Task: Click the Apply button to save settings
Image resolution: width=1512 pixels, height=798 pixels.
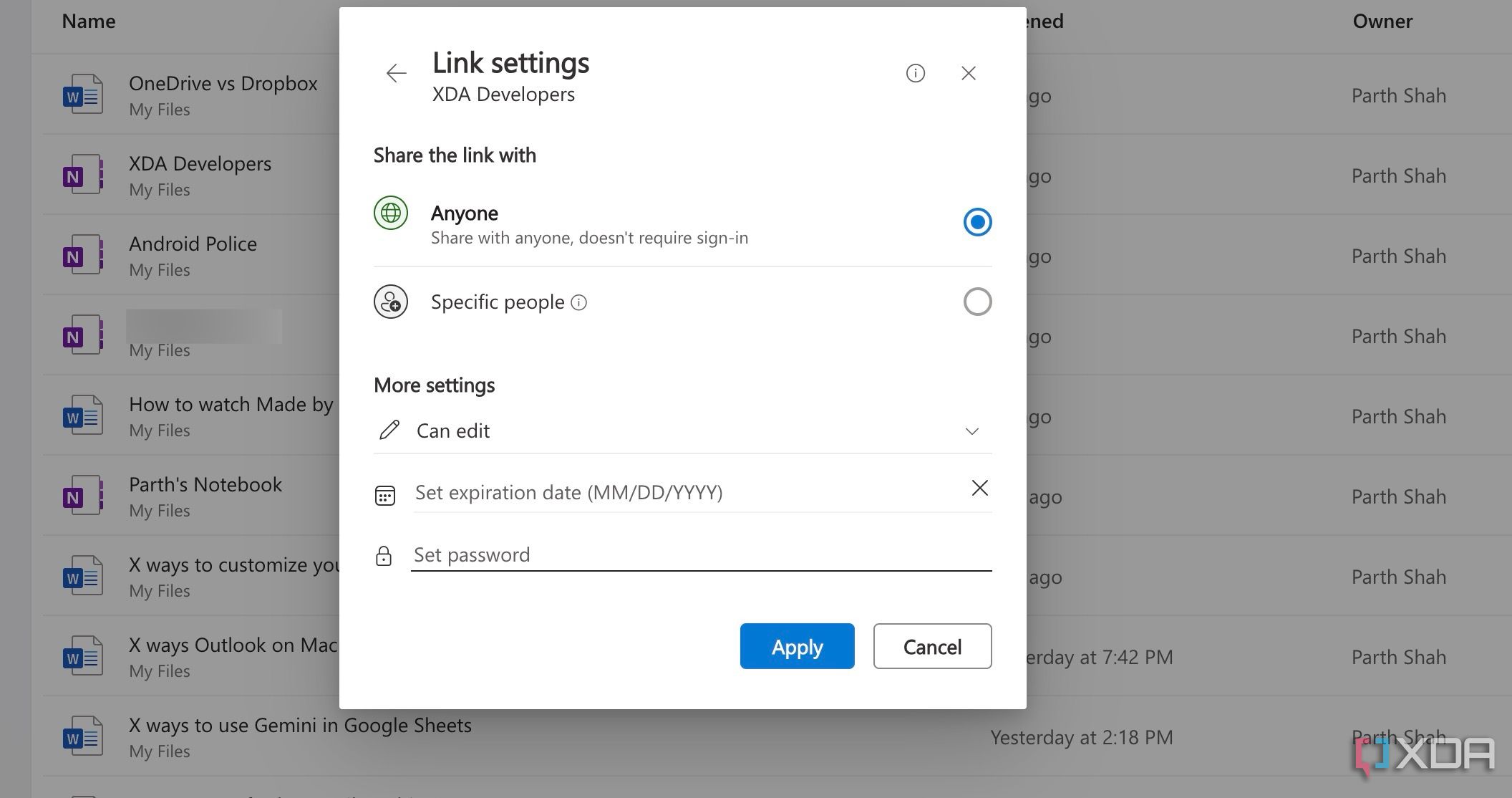Action: tap(797, 646)
